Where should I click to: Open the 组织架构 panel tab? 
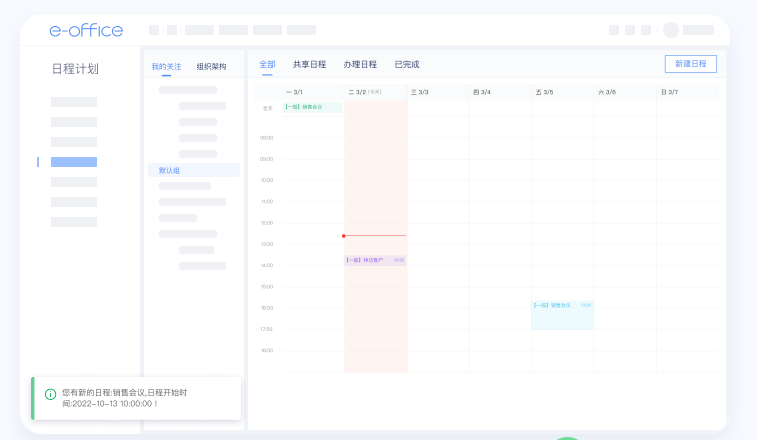(x=211, y=67)
